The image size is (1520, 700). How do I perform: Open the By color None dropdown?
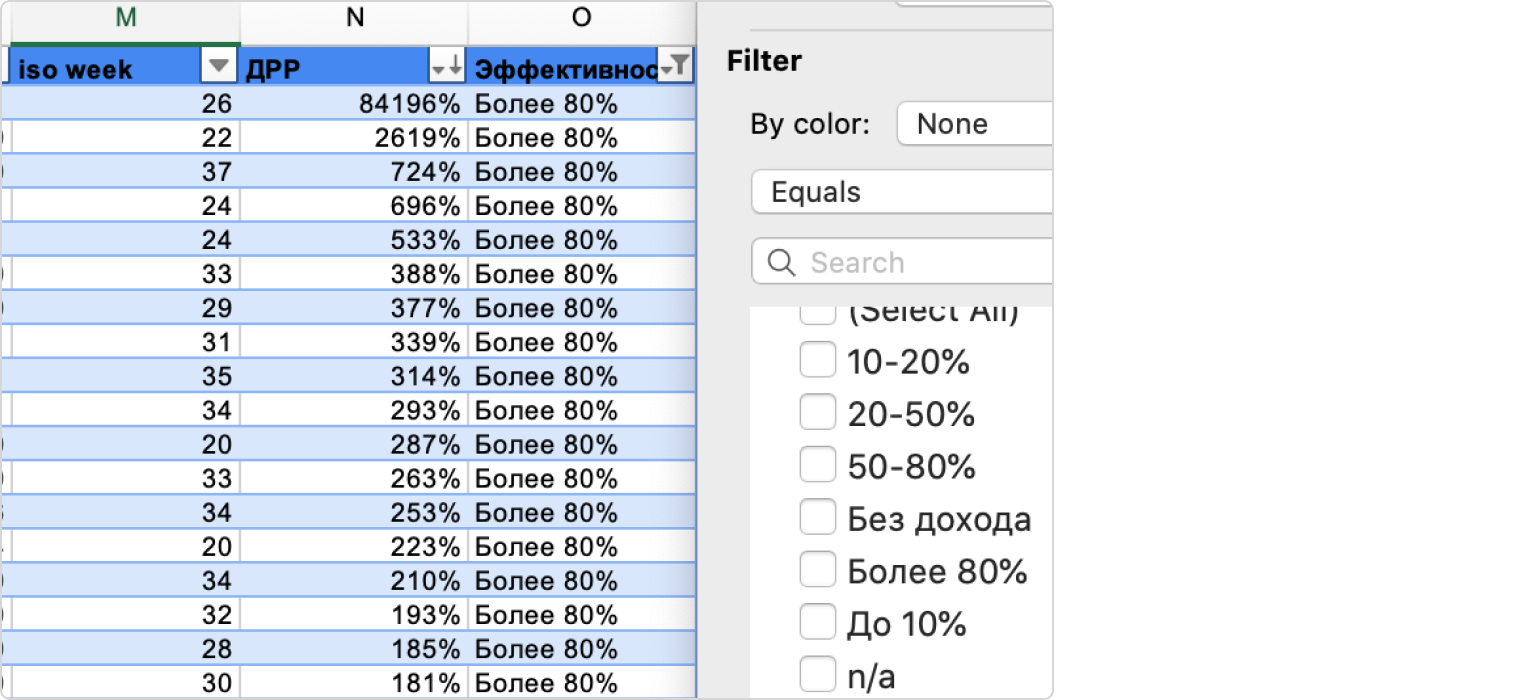click(975, 124)
